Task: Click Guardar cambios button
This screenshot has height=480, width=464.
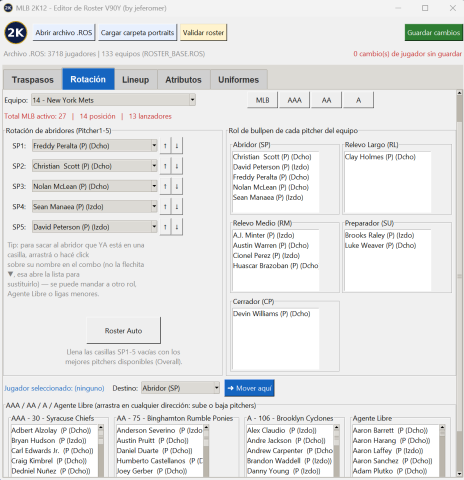Action: 434,32
